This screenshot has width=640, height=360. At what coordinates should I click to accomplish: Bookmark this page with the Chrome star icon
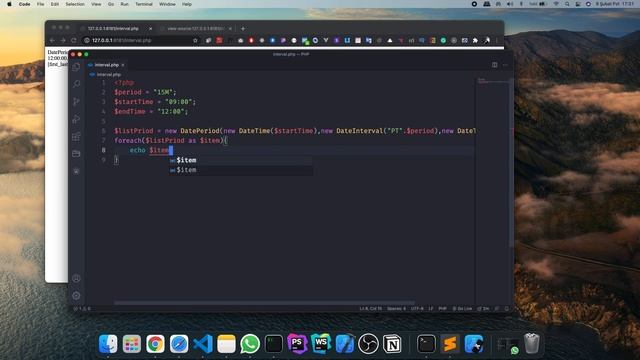195,40
